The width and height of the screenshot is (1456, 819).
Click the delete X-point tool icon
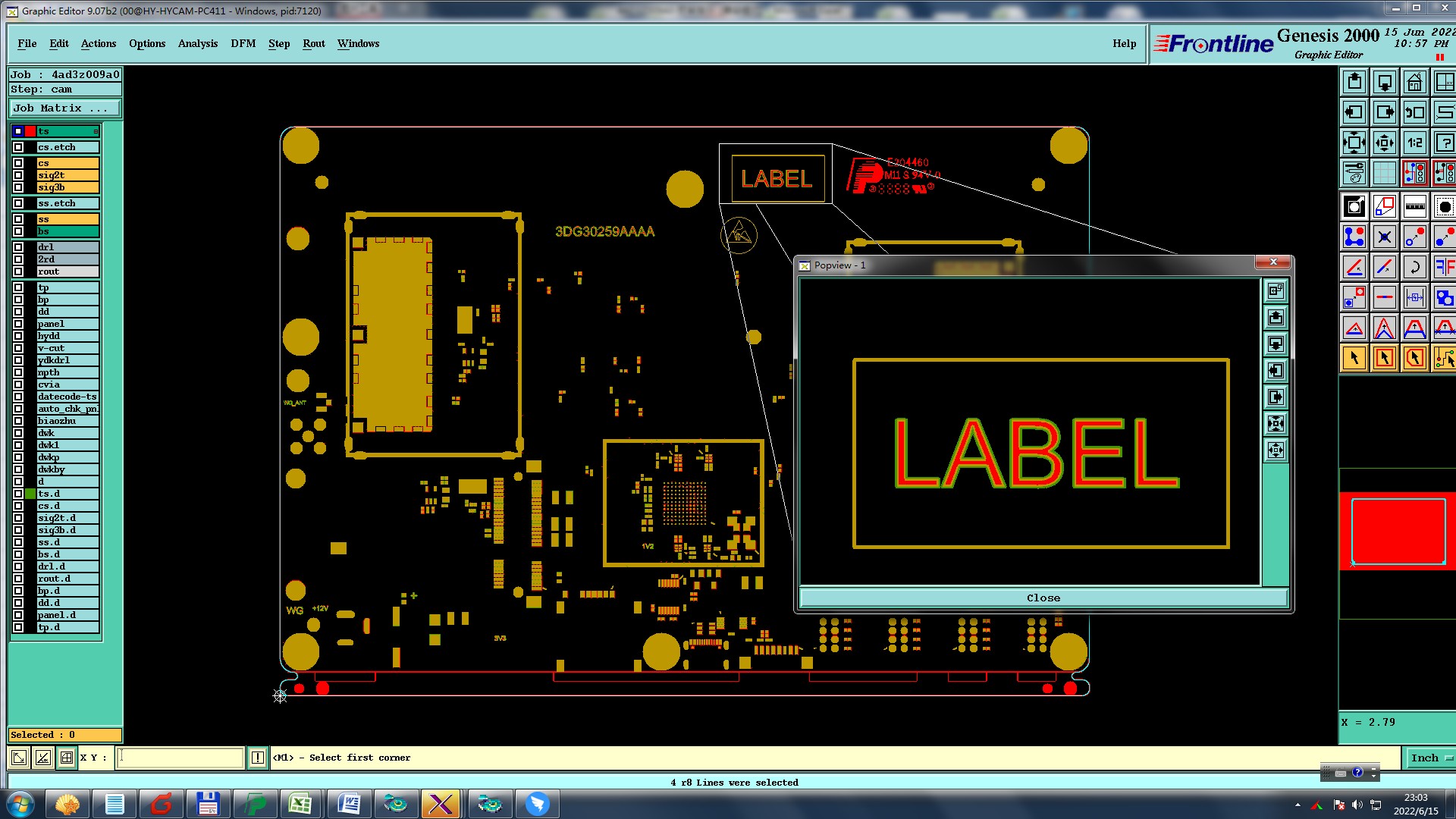coord(1385,237)
